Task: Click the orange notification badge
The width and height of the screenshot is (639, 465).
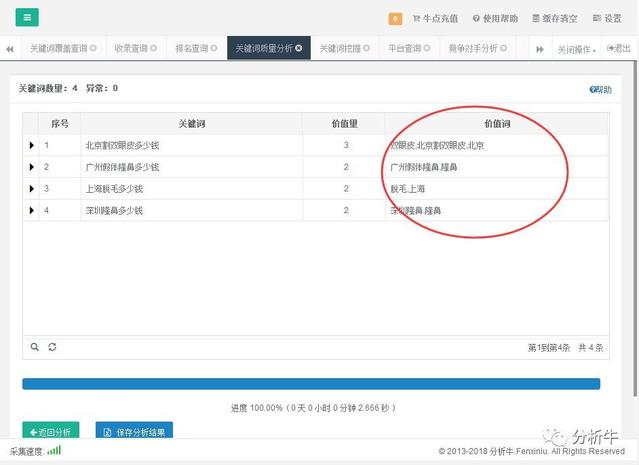Action: click(395, 18)
